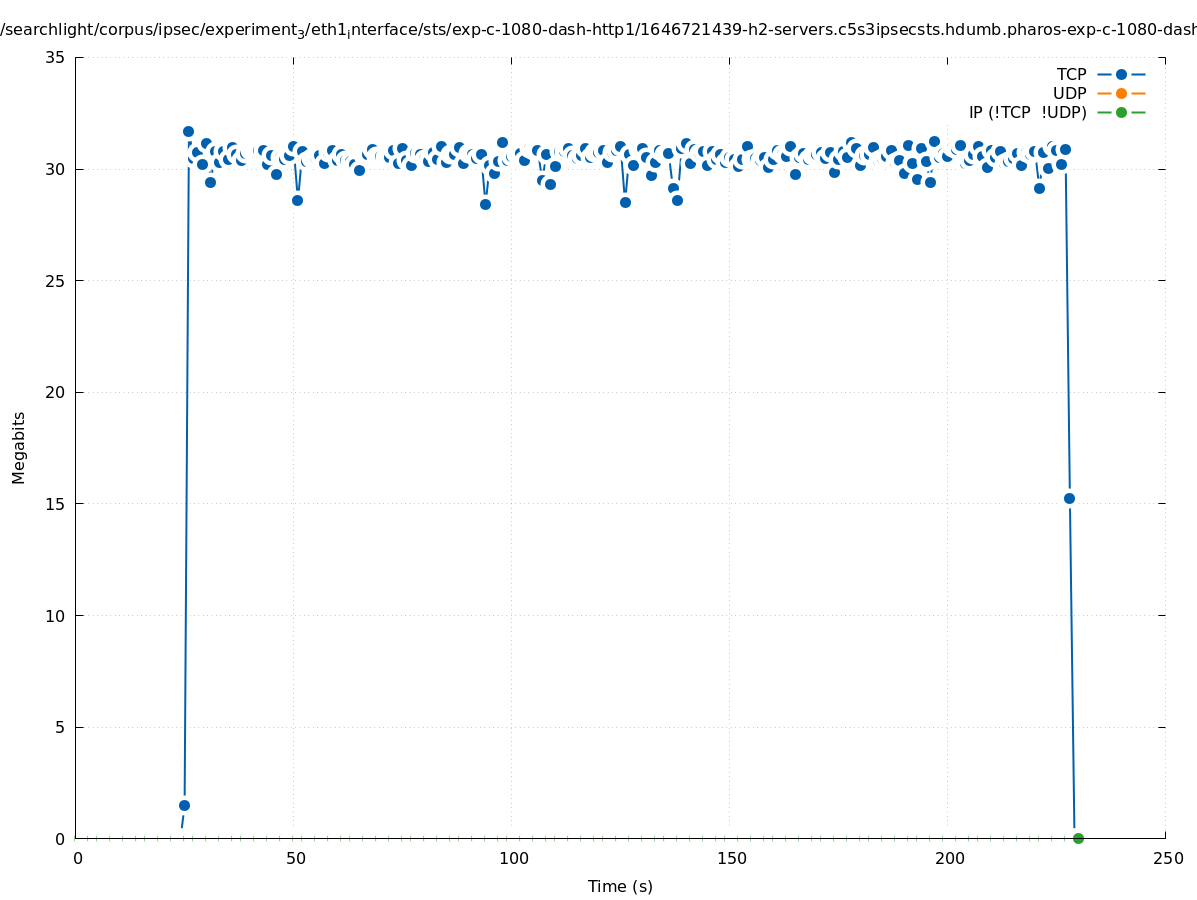This screenshot has width=1197, height=900.
Task: Select the 250 tick on the x-axis
Action: (x=1167, y=858)
